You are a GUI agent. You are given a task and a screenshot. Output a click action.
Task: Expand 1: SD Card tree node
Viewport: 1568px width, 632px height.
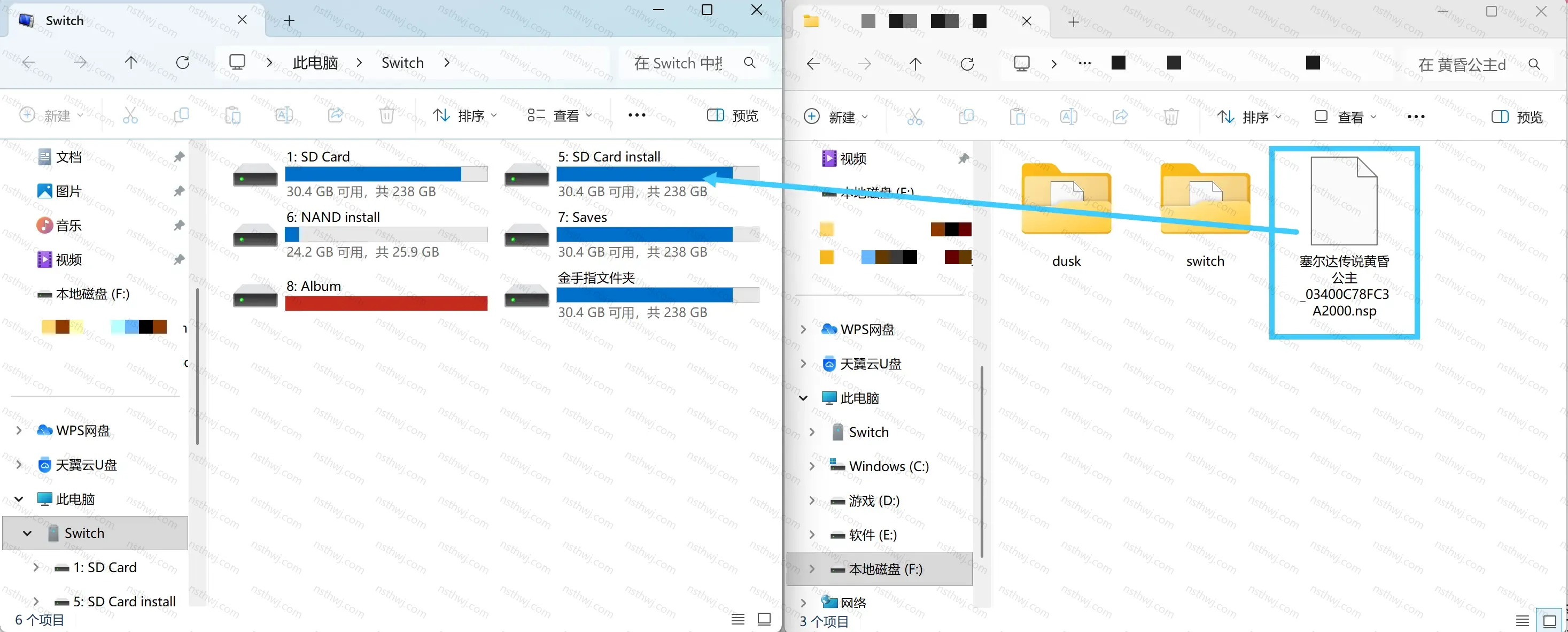click(36, 567)
